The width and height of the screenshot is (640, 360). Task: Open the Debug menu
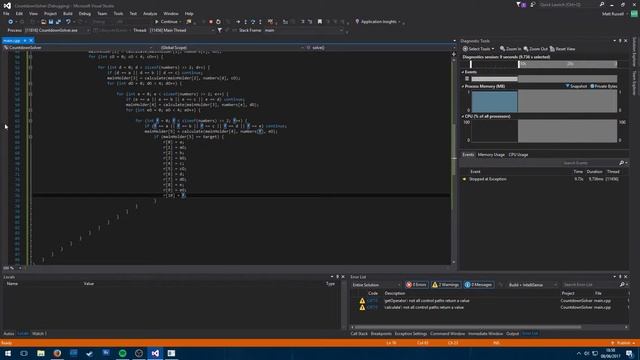(x=84, y=13)
